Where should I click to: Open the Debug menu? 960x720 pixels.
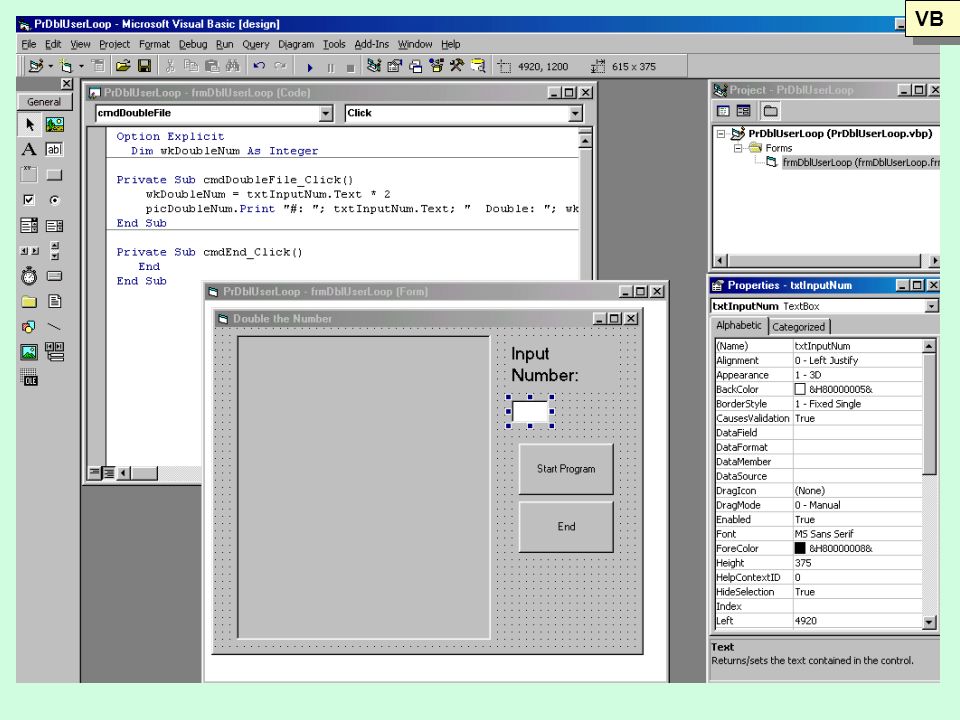(193, 44)
